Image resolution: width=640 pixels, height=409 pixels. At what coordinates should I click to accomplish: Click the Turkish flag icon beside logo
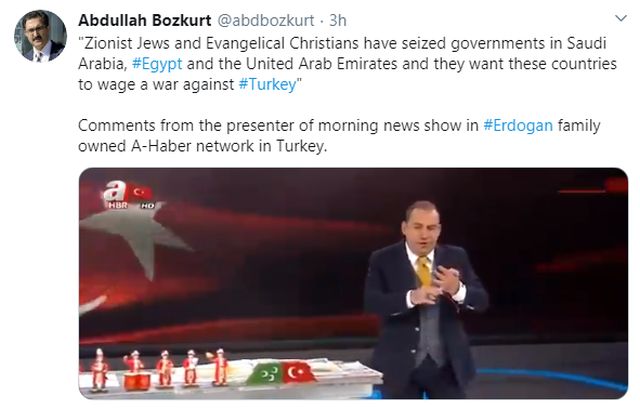pos(142,192)
